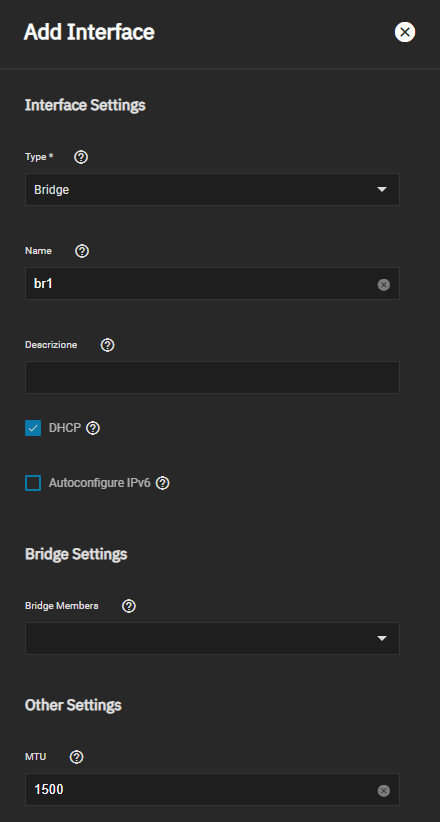The image size is (440, 822).
Task: Toggle DHCP by its label text
Action: [x=65, y=428]
